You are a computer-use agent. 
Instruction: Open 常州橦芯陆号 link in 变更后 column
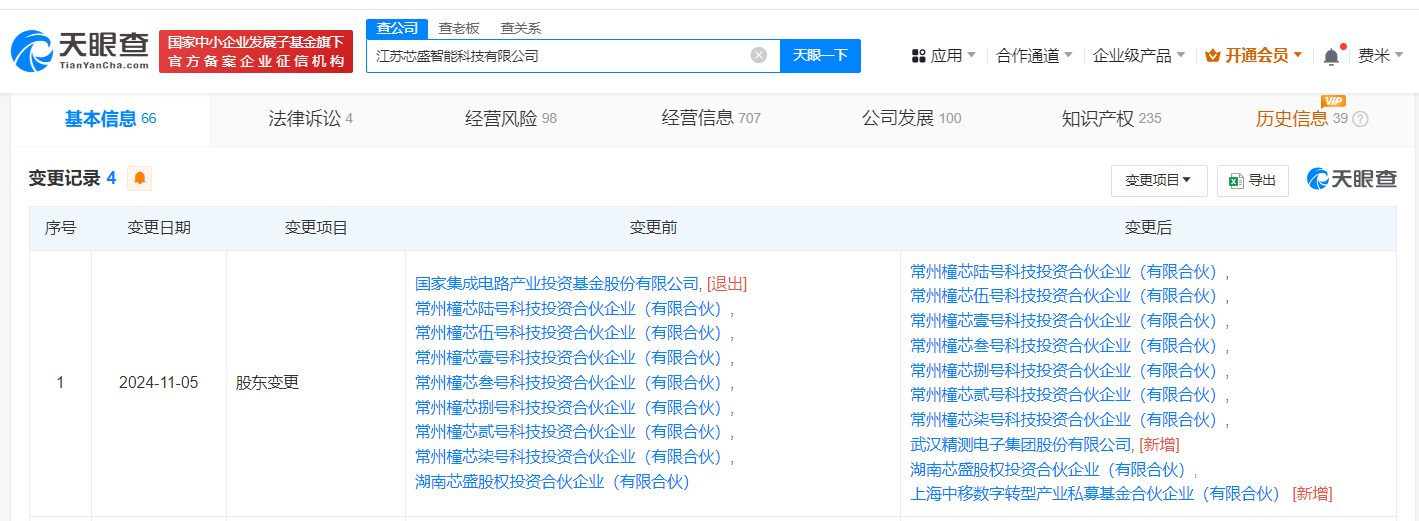[1063, 271]
